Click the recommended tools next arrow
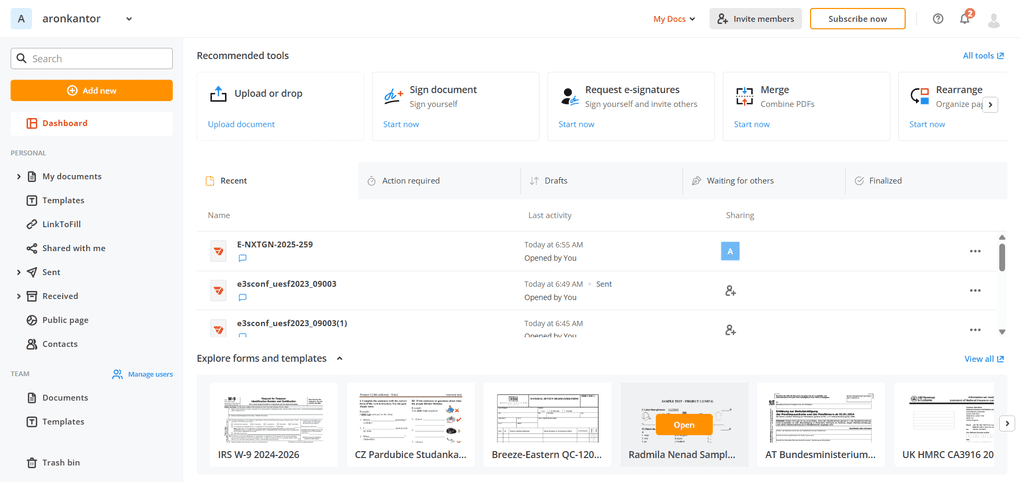Image resolution: width=1020 pixels, height=482 pixels. coord(990,105)
